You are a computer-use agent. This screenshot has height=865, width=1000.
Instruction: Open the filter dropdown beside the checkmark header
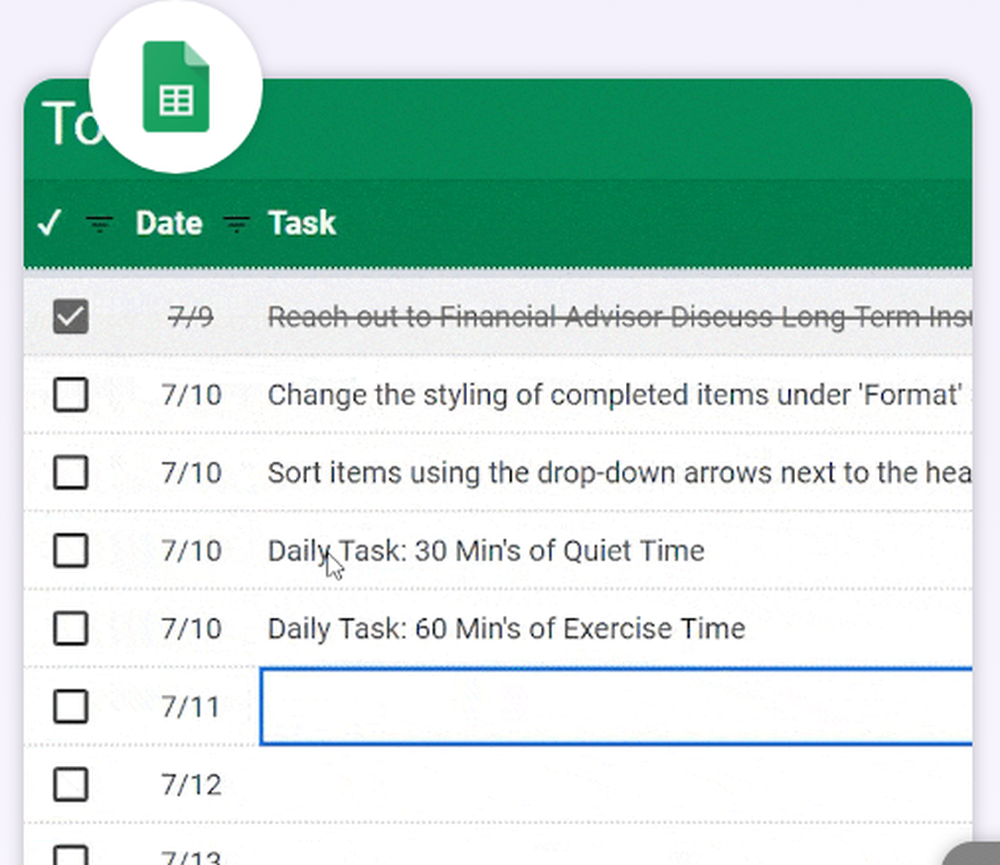(x=99, y=223)
